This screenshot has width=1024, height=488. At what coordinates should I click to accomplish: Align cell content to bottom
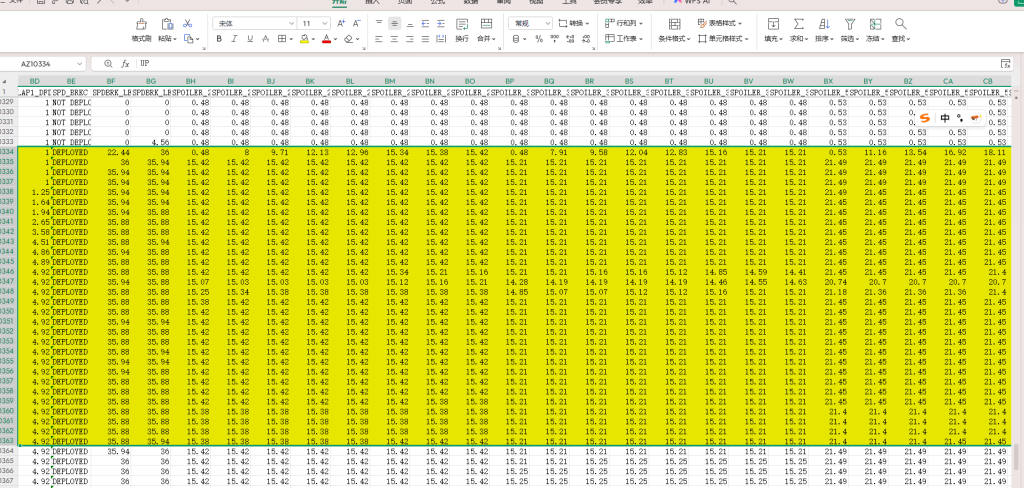[x=410, y=24]
